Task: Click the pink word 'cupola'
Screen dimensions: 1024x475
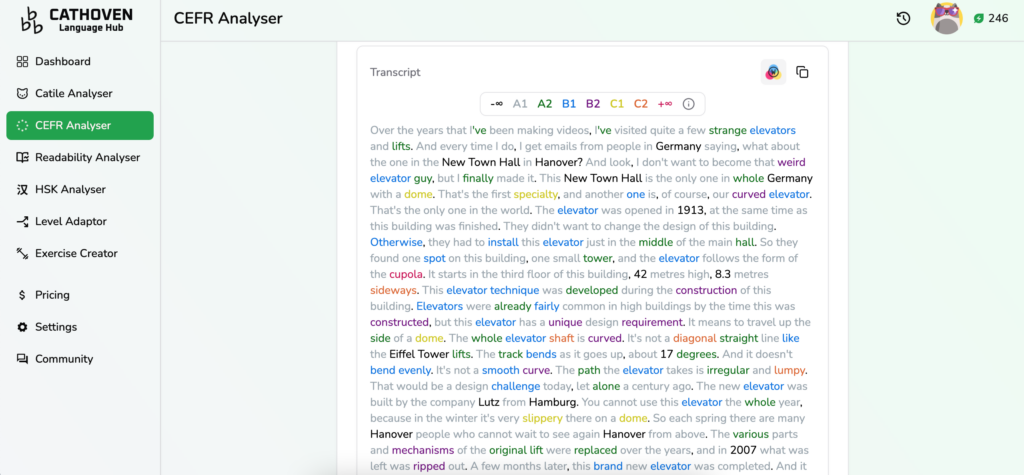Action: click(x=406, y=274)
